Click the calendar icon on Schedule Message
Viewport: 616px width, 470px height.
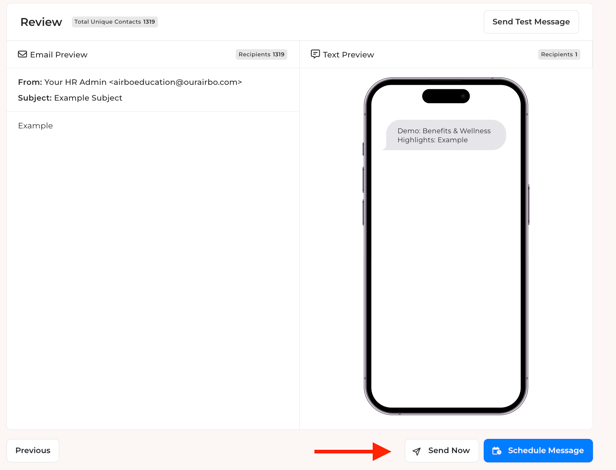click(x=497, y=451)
